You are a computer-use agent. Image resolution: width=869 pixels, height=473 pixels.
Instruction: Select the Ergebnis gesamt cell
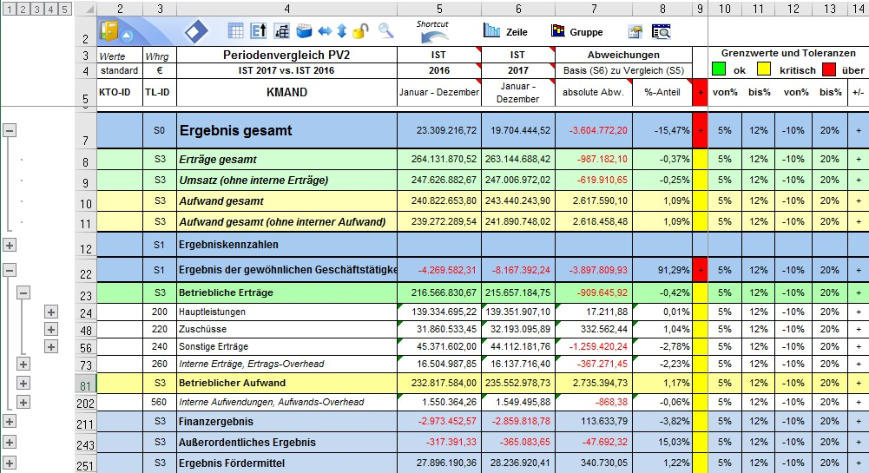pos(287,130)
